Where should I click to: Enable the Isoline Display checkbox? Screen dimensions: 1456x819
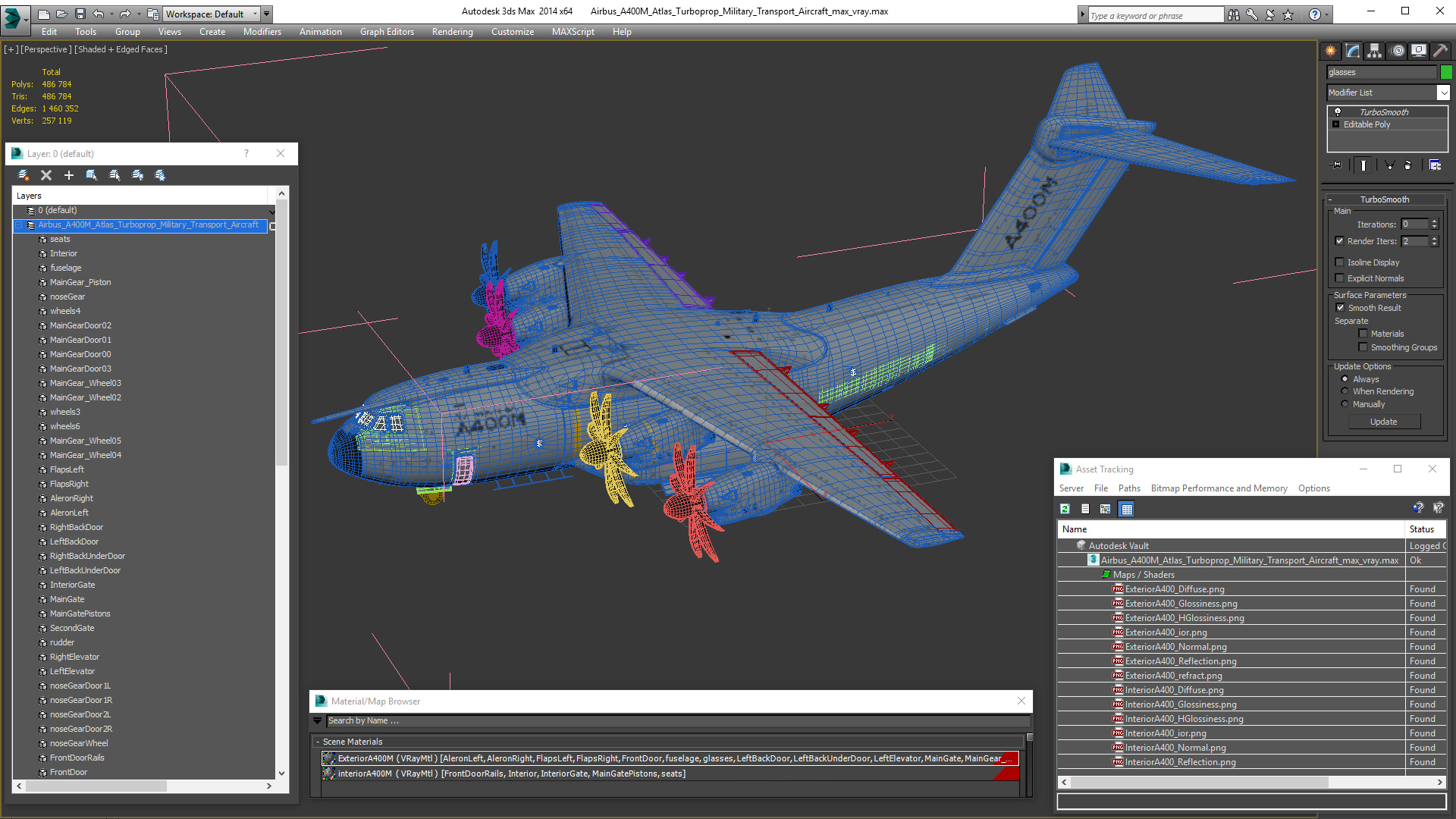pos(1339,262)
